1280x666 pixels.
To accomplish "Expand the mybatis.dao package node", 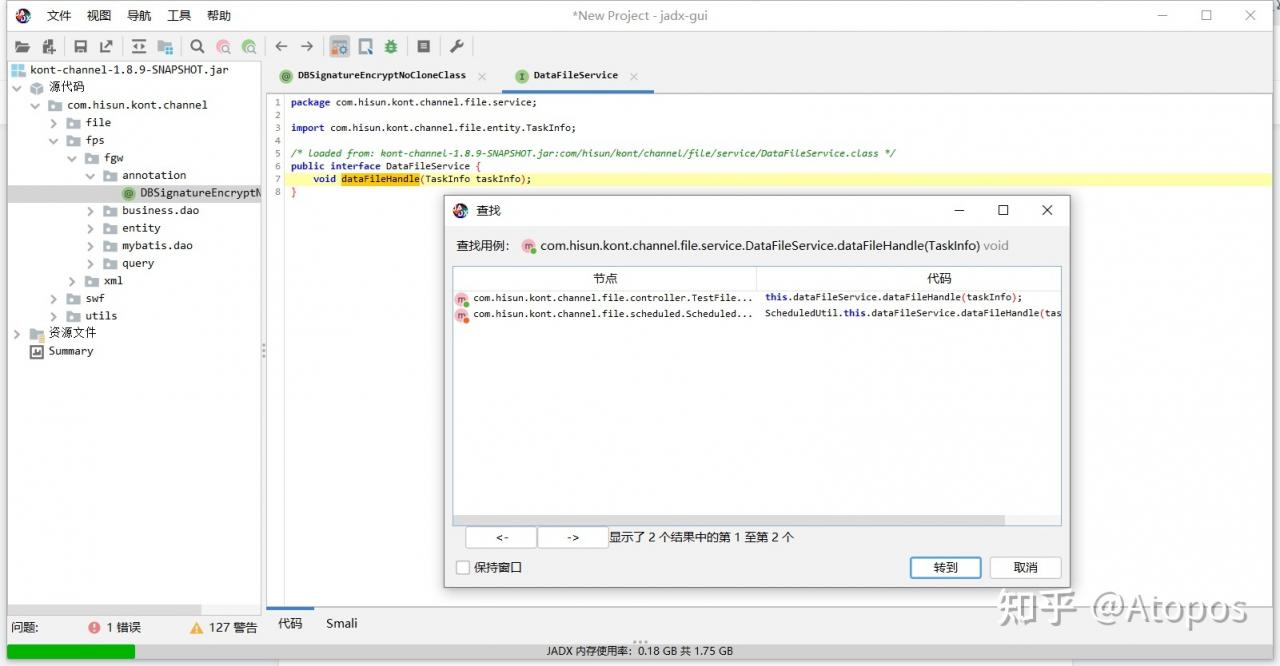I will [90, 246].
